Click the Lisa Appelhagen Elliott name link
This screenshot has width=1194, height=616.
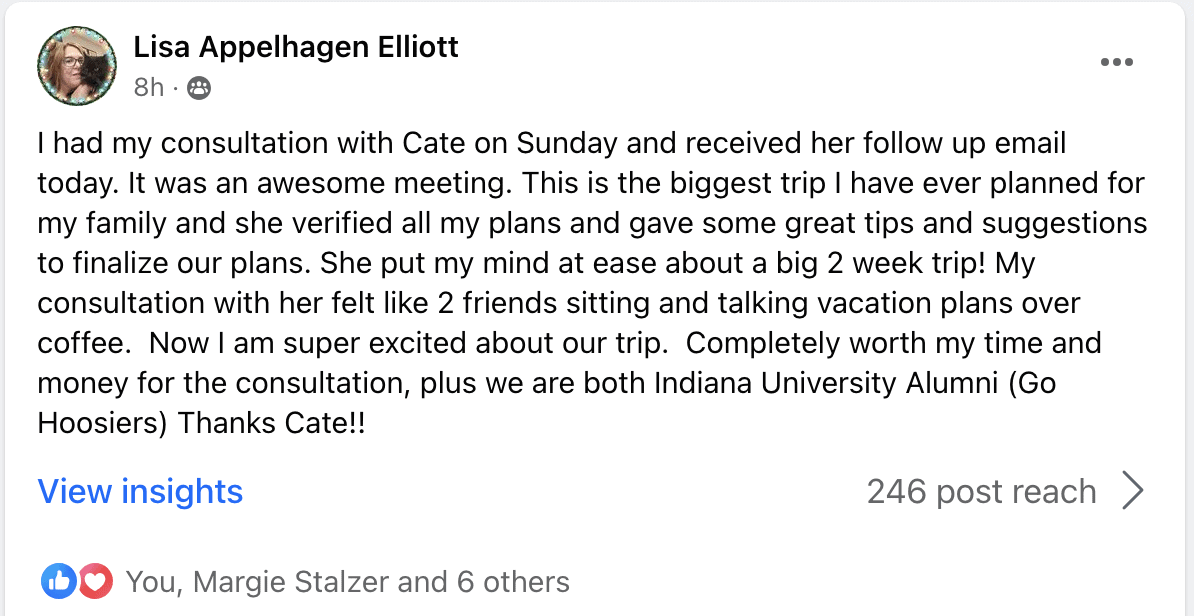point(296,47)
